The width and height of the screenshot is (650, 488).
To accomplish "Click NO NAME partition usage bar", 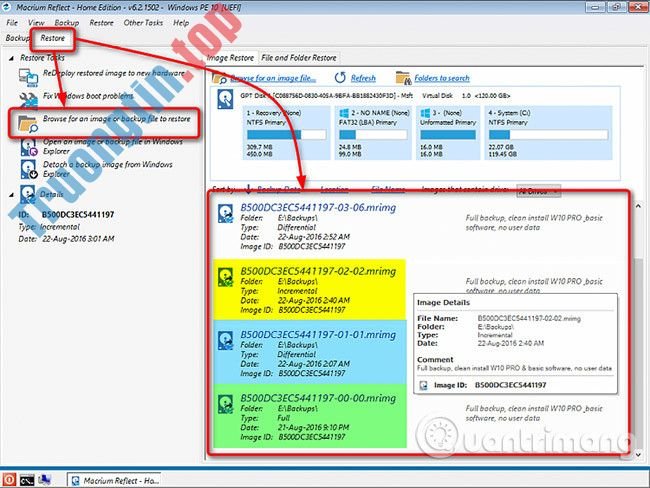I will pos(373,134).
